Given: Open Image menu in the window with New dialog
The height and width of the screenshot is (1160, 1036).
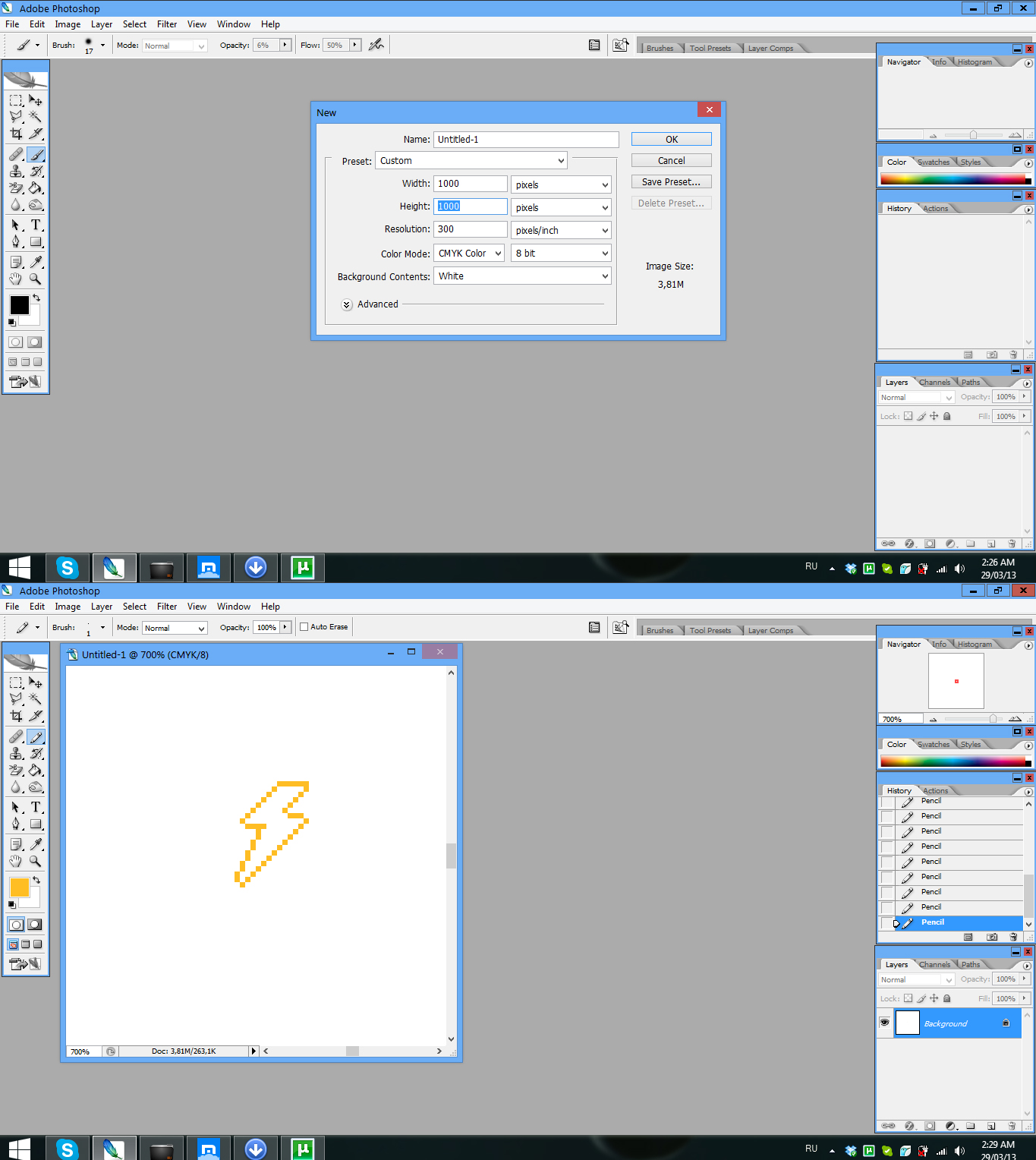Looking at the screenshot, I should [68, 24].
